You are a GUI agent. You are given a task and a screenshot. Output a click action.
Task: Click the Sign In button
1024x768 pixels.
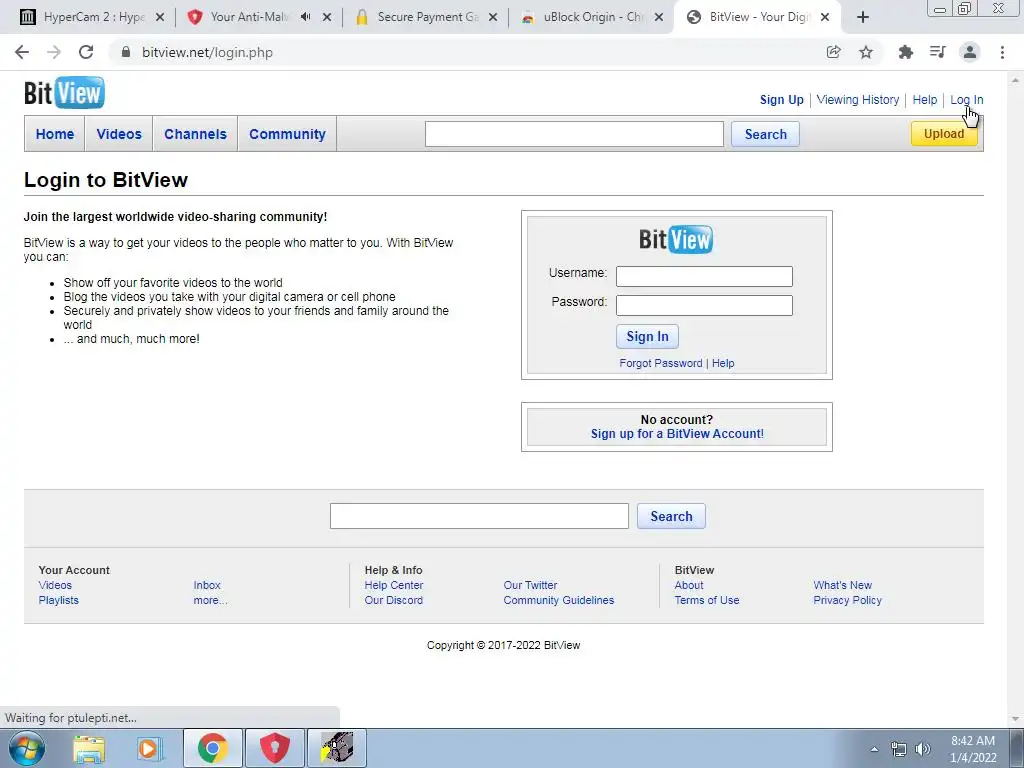647,336
